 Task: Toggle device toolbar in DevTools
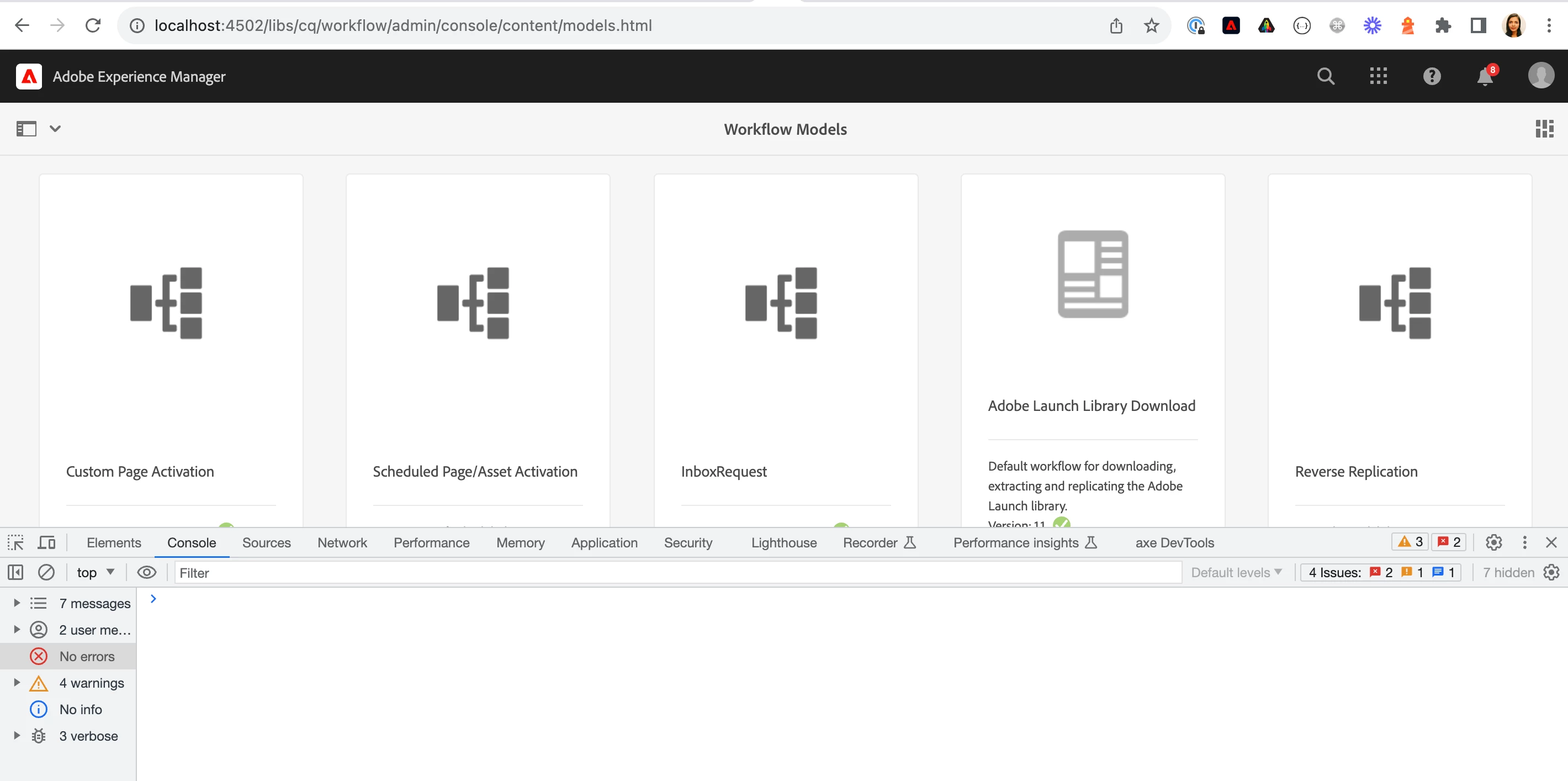coord(47,542)
